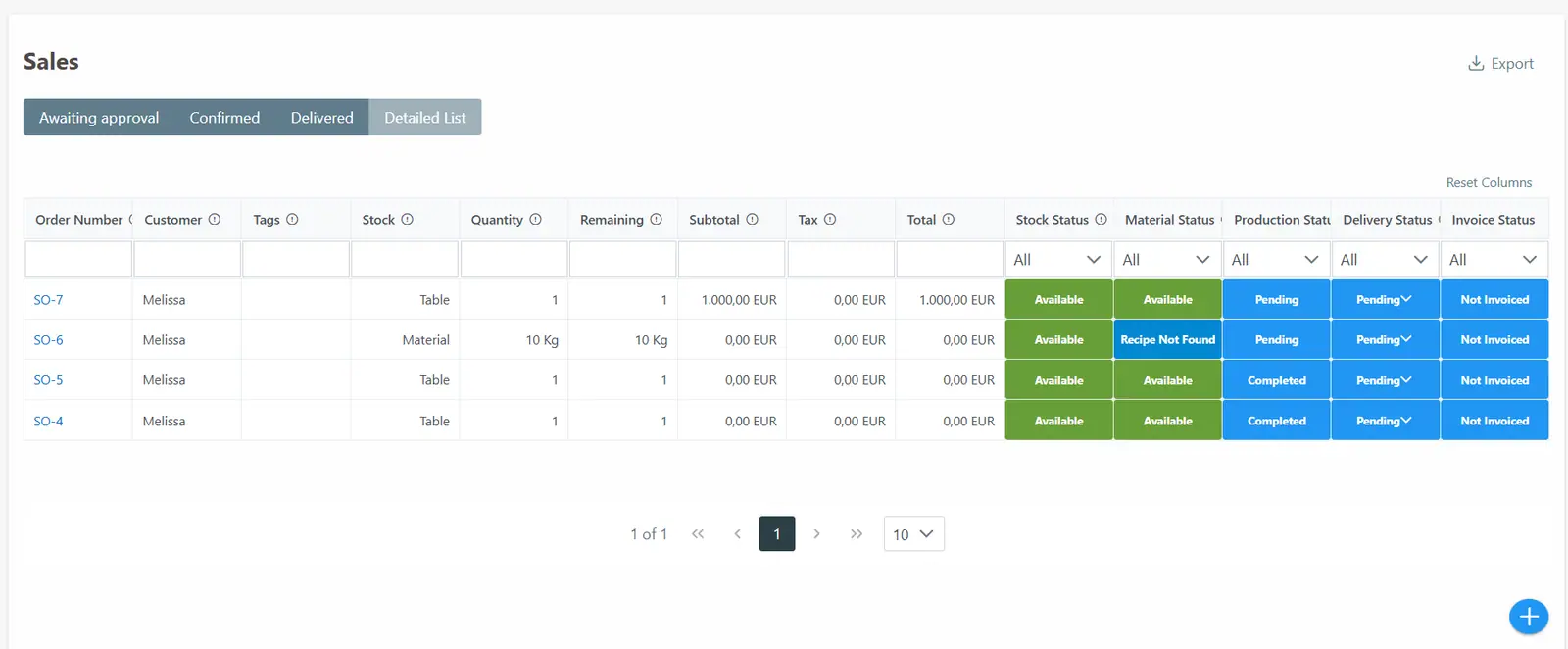Switch to Awaiting approval tab
Viewport: 1568px width, 649px height.
tap(99, 117)
